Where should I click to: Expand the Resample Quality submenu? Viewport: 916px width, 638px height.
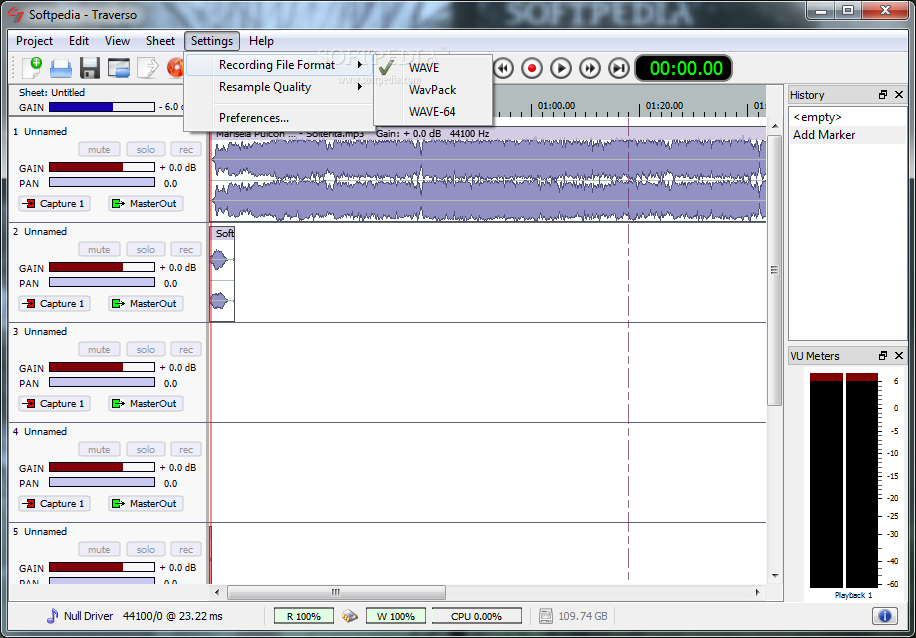tap(279, 87)
